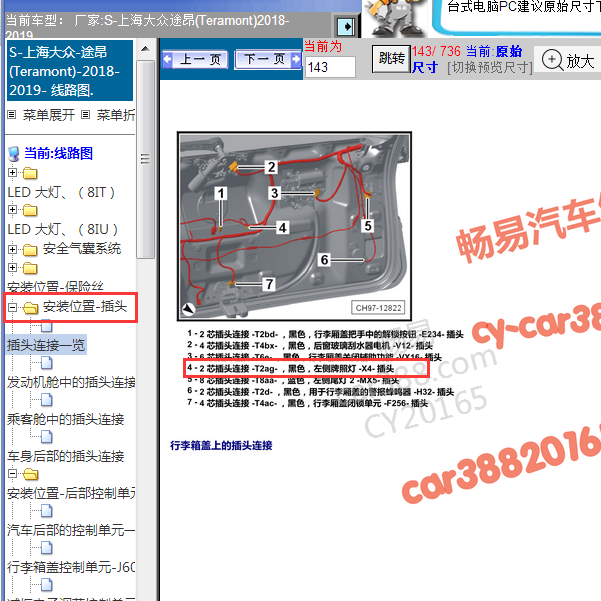Collapse the 安装位置-后部控制单元 folder
This screenshot has width=601, height=601.
(x=12, y=474)
